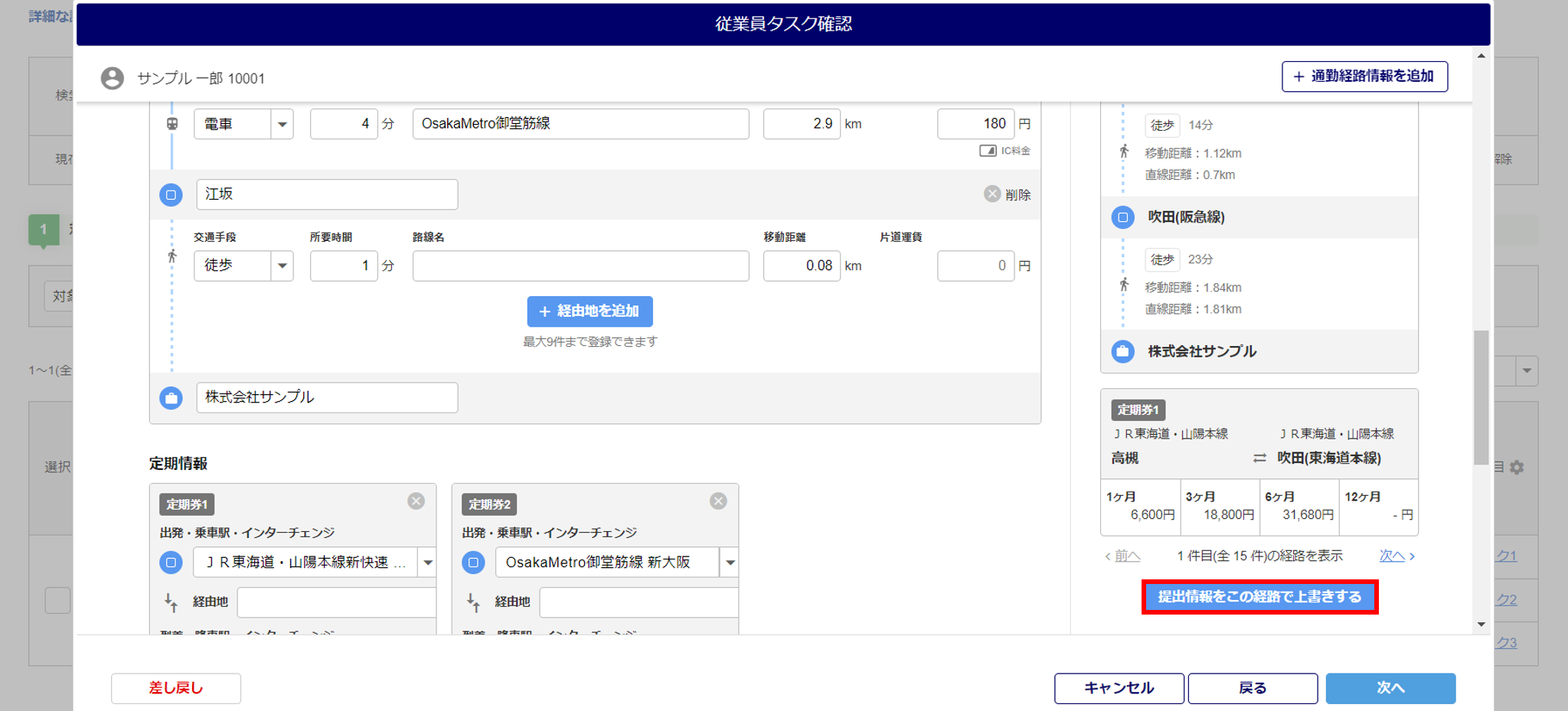Click the dialog's vertical scrollbar thumb

click(1481, 397)
